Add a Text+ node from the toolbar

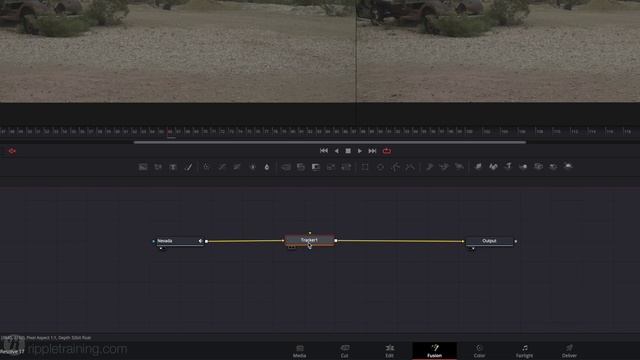point(173,167)
